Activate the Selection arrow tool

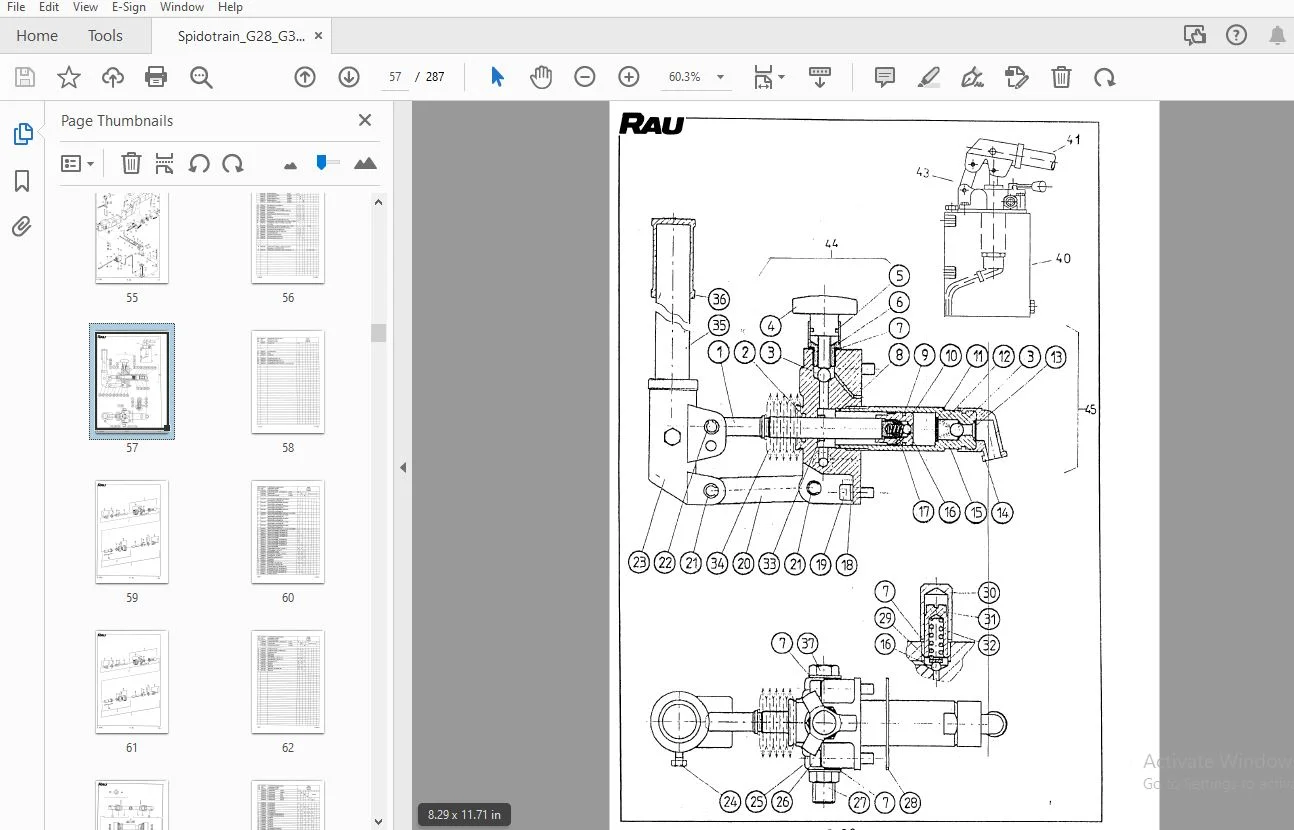click(497, 77)
